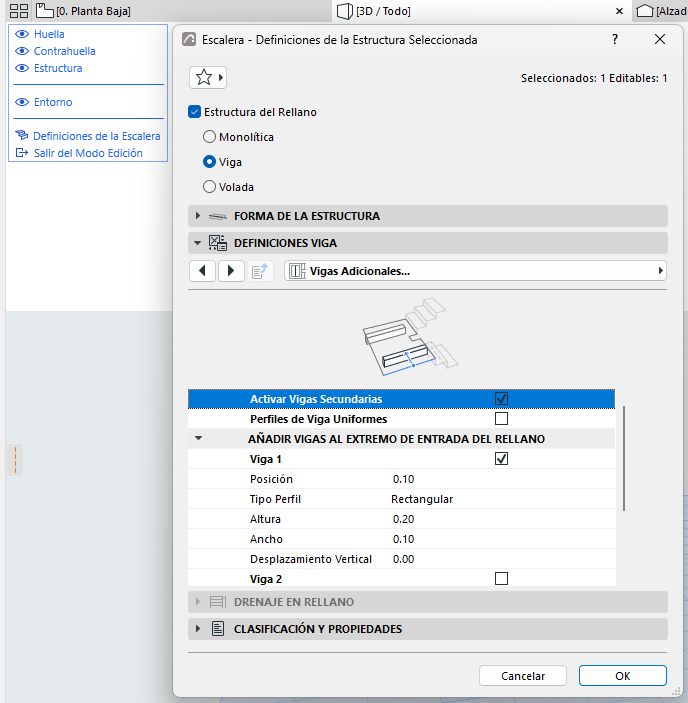Click the orange dashed side handle
Viewport: 688px width, 703px height.
pos(15,460)
